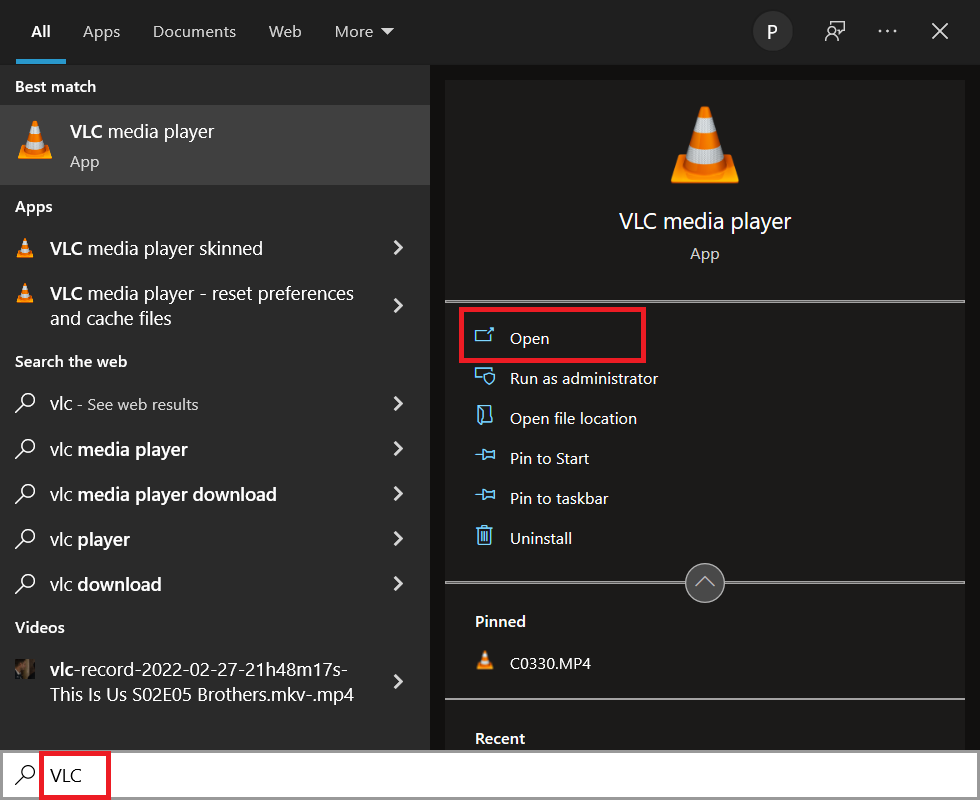This screenshot has height=800, width=980.
Task: Click magnifier icon beside vlc media player suggestion
Action: click(x=25, y=449)
